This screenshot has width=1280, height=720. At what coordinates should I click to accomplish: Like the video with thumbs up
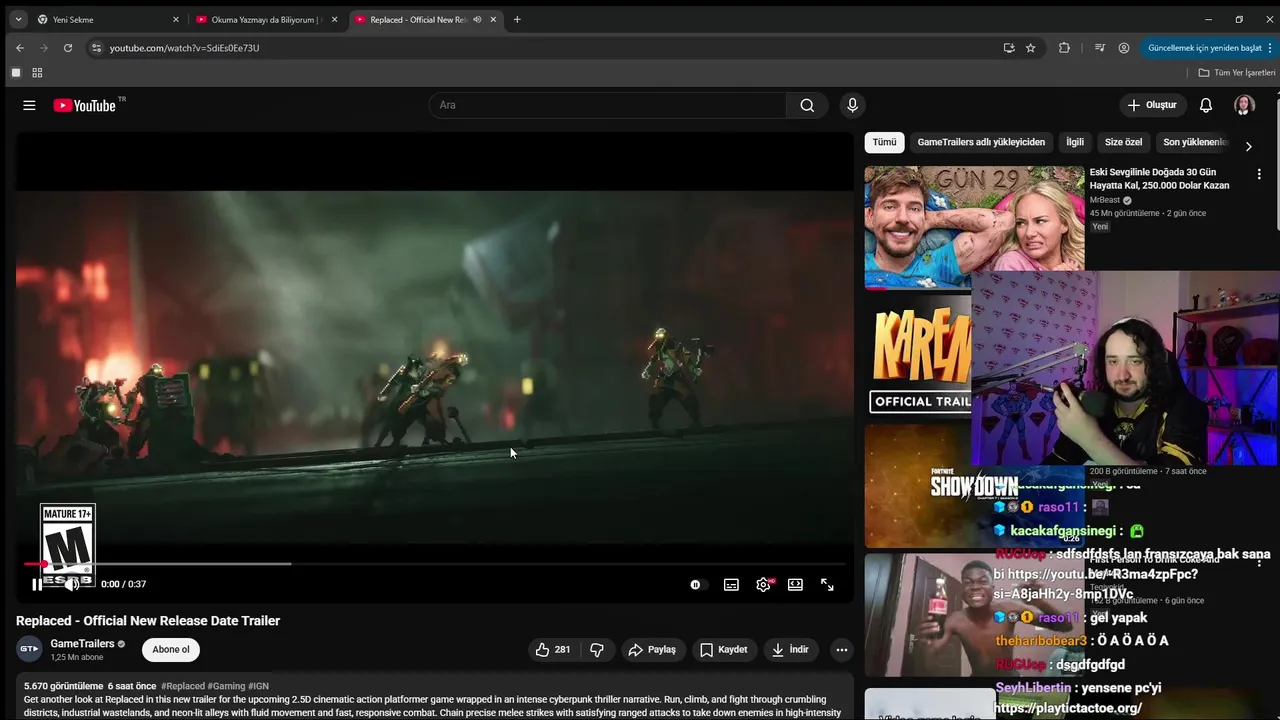pyautogui.click(x=553, y=649)
